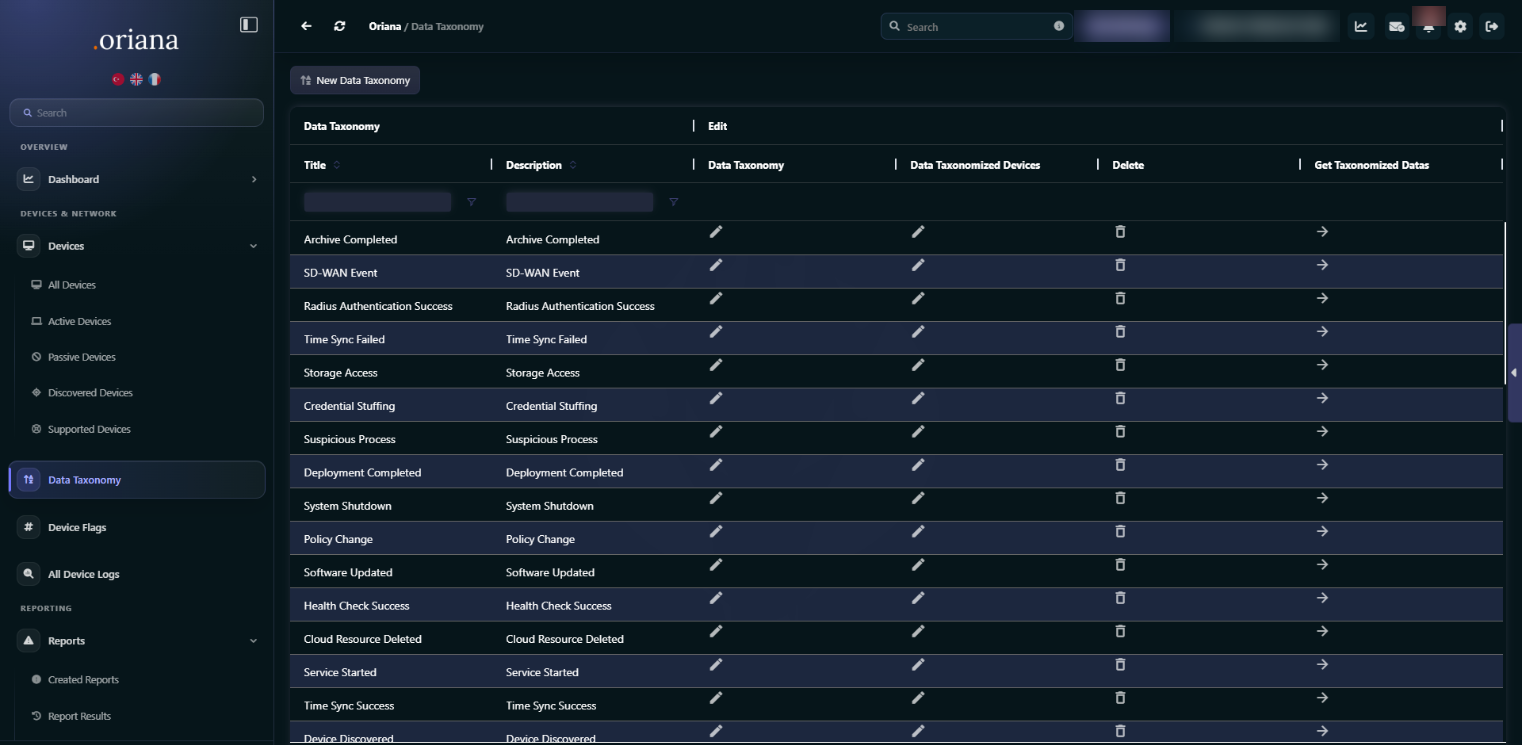Delete the Time Sync Failed taxonomy

1120,332
